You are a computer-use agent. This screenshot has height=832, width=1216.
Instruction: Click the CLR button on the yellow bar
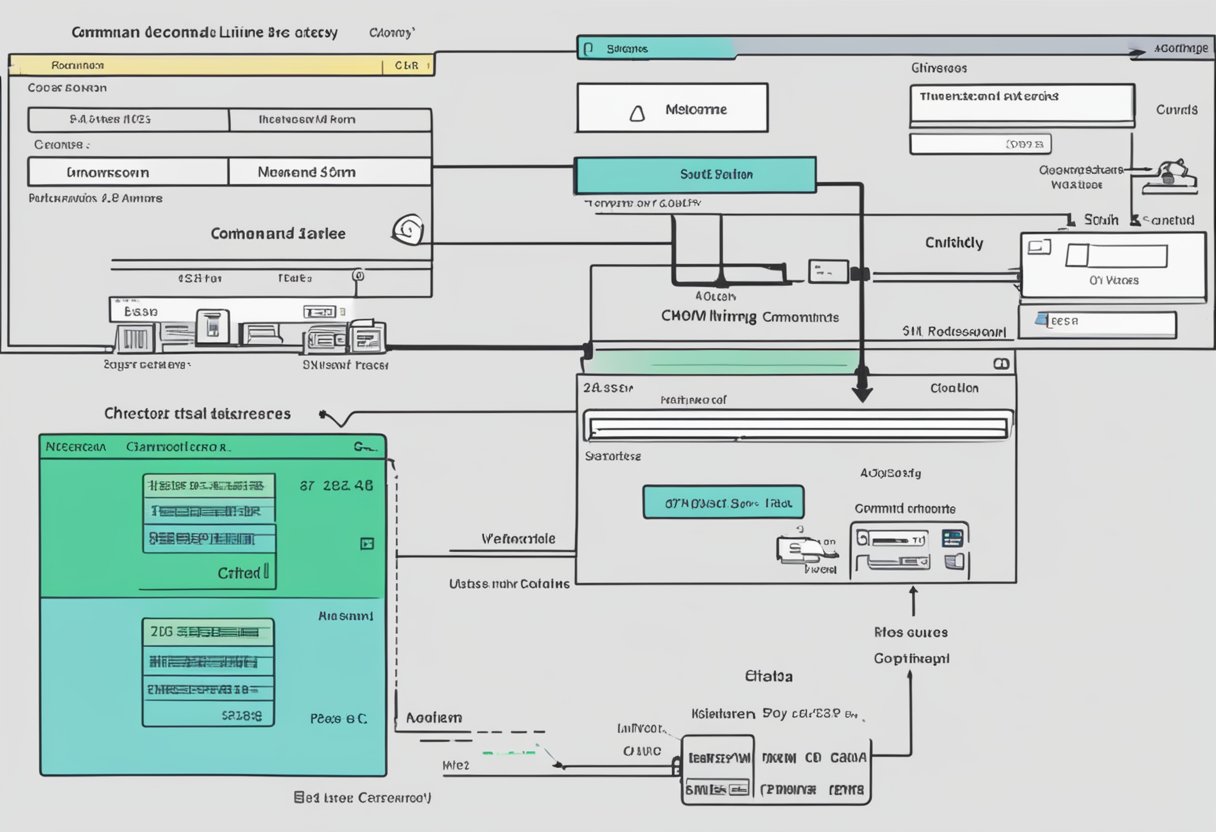click(407, 66)
